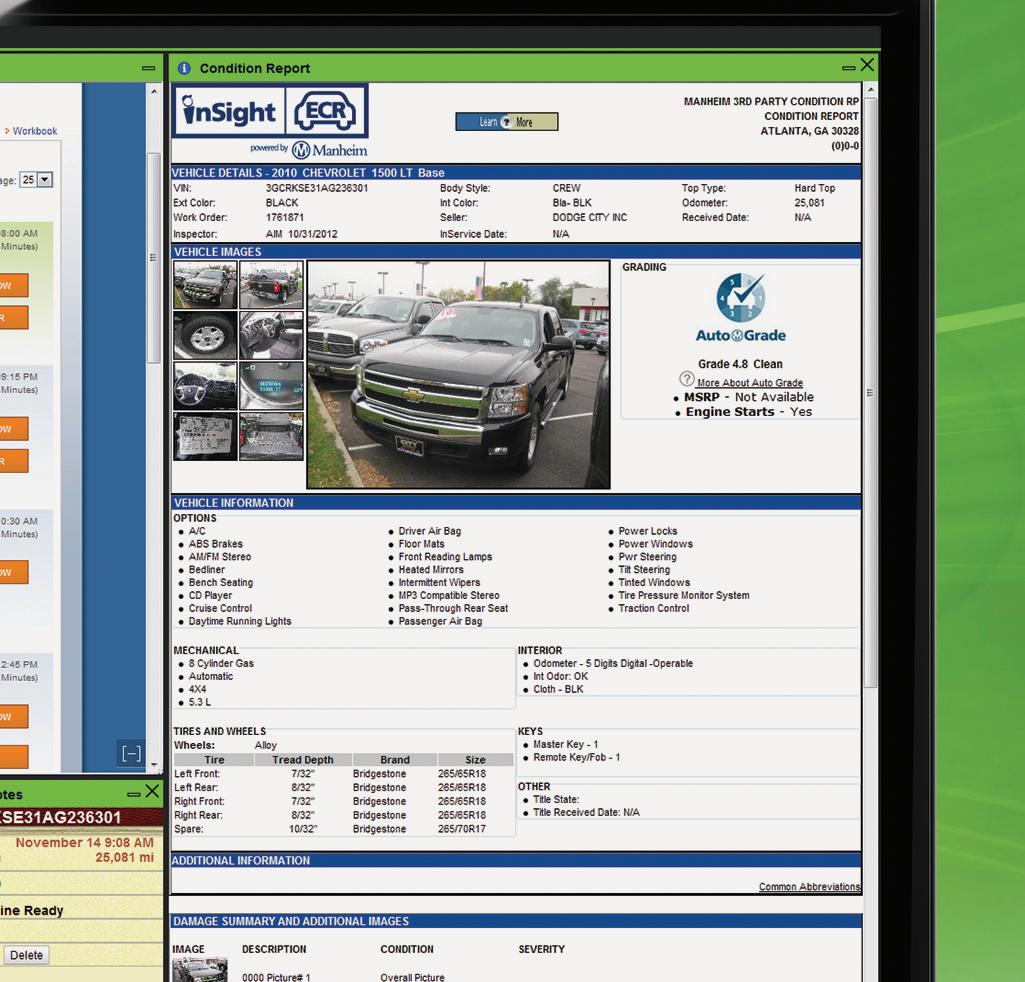1025x982 pixels.
Task: Click Tire Pressure Monitor System option
Action: point(684,596)
